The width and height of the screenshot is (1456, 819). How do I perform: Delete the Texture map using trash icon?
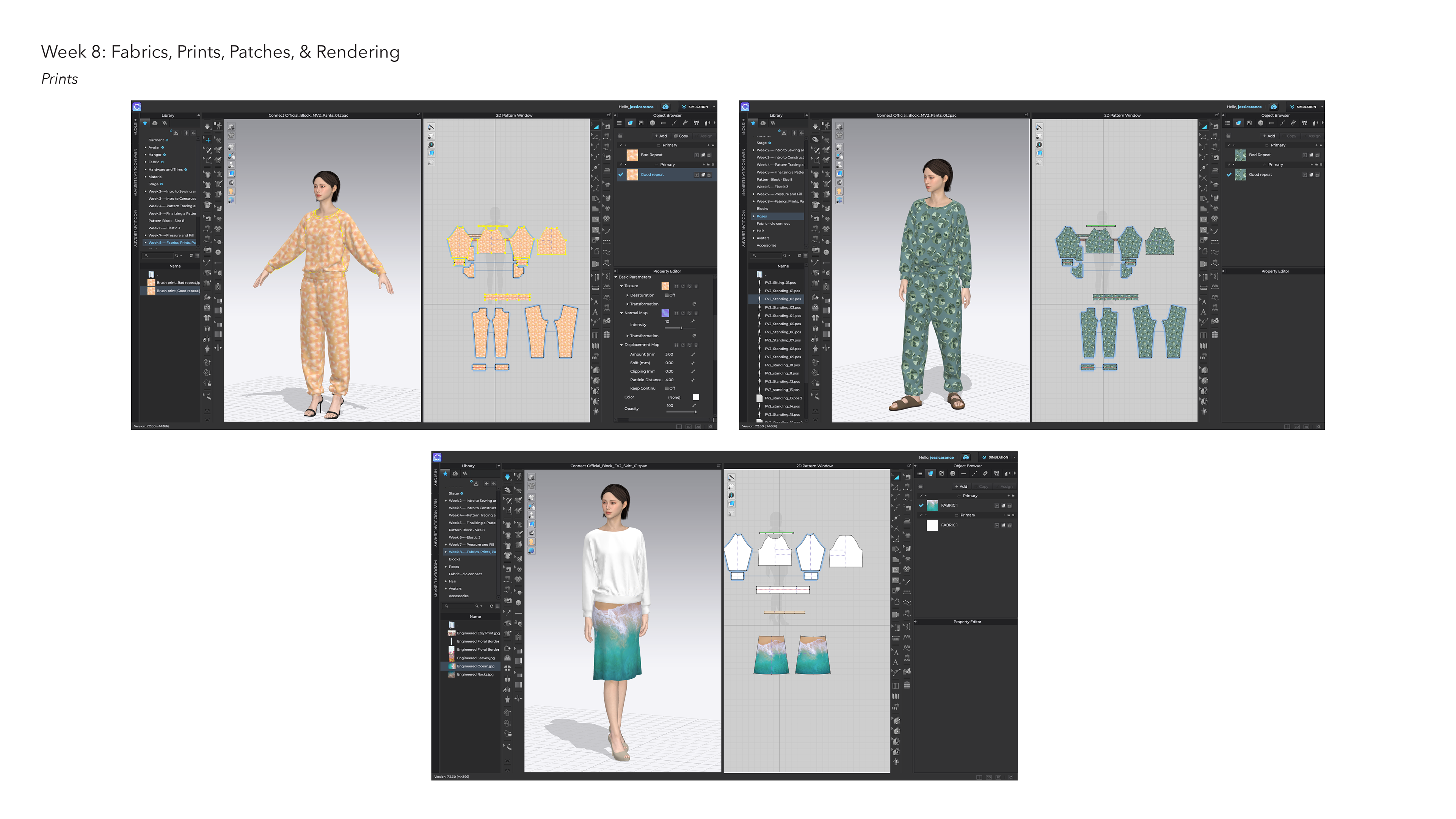click(x=696, y=286)
